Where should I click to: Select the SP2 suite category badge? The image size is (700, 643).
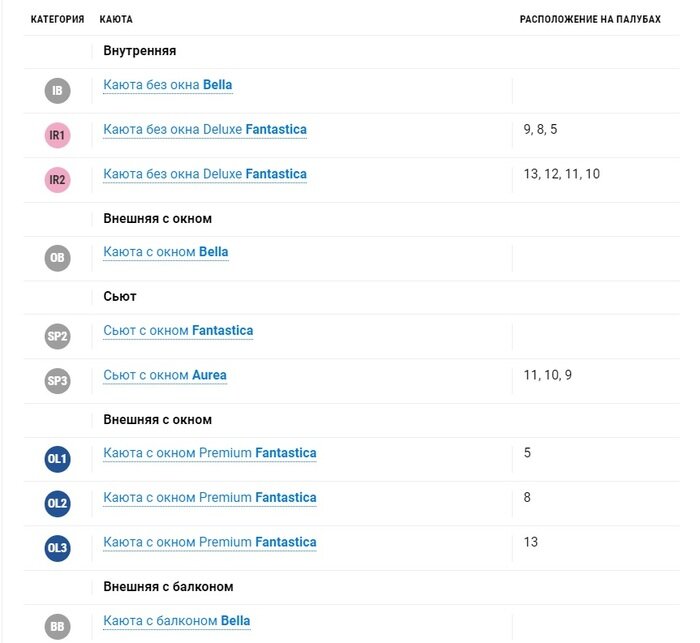58,336
